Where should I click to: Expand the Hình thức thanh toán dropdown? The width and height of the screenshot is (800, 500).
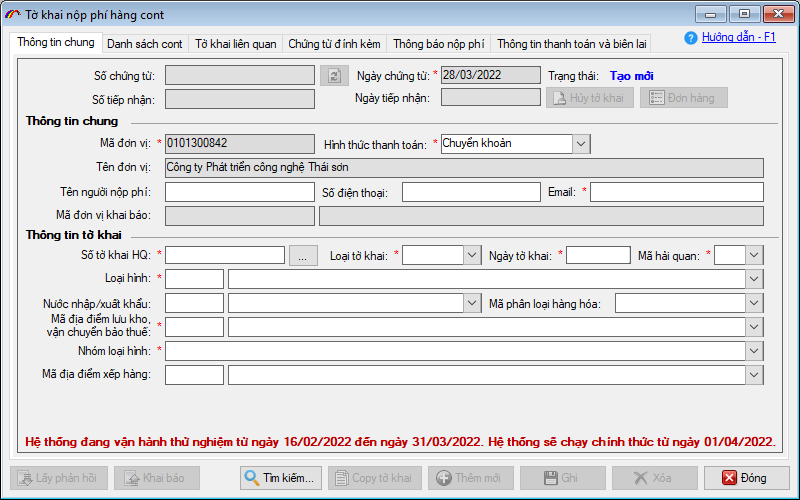pos(581,144)
